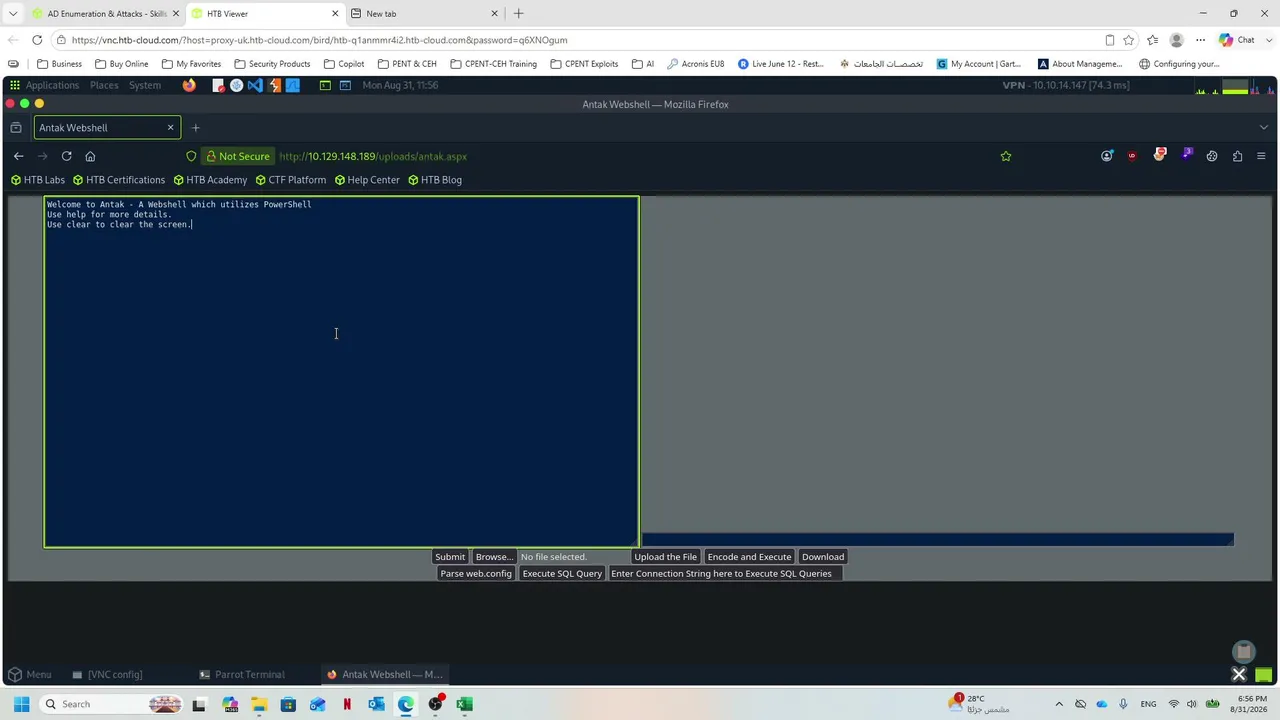The width and height of the screenshot is (1280, 720).
Task: Open Windows Start menu
Action: [21, 704]
